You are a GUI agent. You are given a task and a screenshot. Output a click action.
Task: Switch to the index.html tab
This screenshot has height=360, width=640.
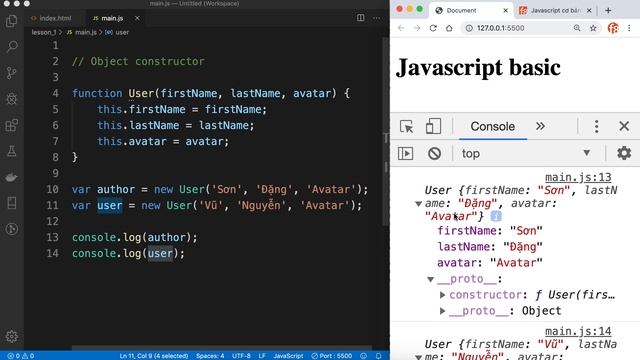click(x=51, y=18)
